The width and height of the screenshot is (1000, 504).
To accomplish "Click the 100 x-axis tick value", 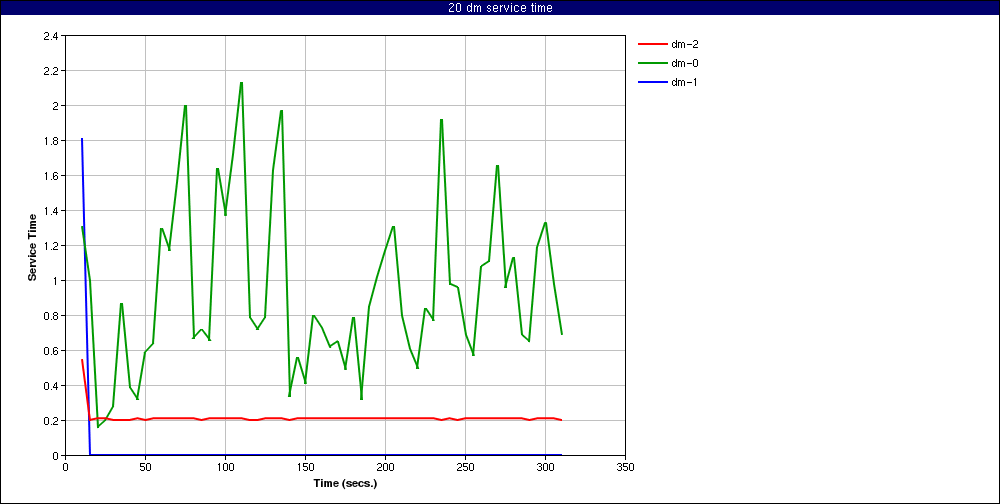I will click(x=225, y=467).
